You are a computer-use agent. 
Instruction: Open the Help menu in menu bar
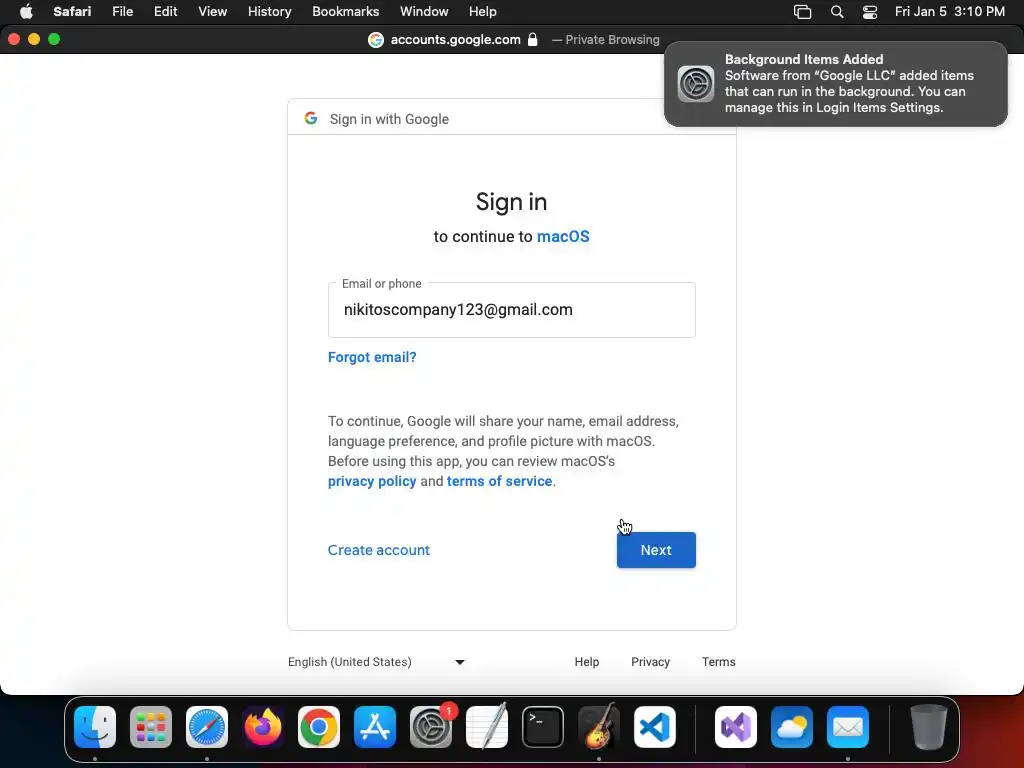pos(483,12)
